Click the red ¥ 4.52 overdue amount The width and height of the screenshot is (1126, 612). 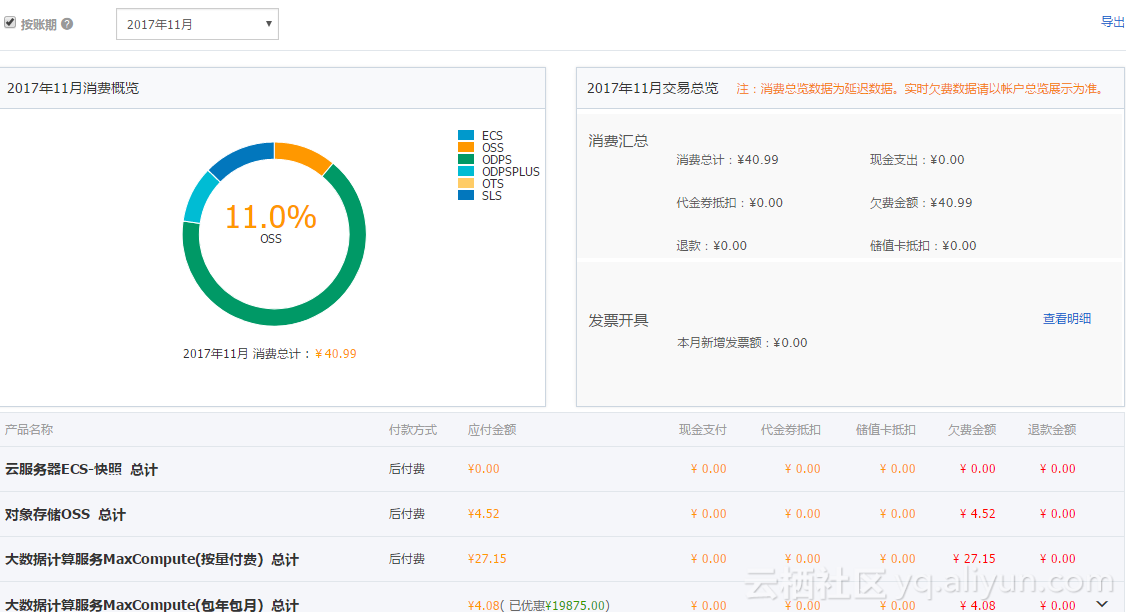977,514
